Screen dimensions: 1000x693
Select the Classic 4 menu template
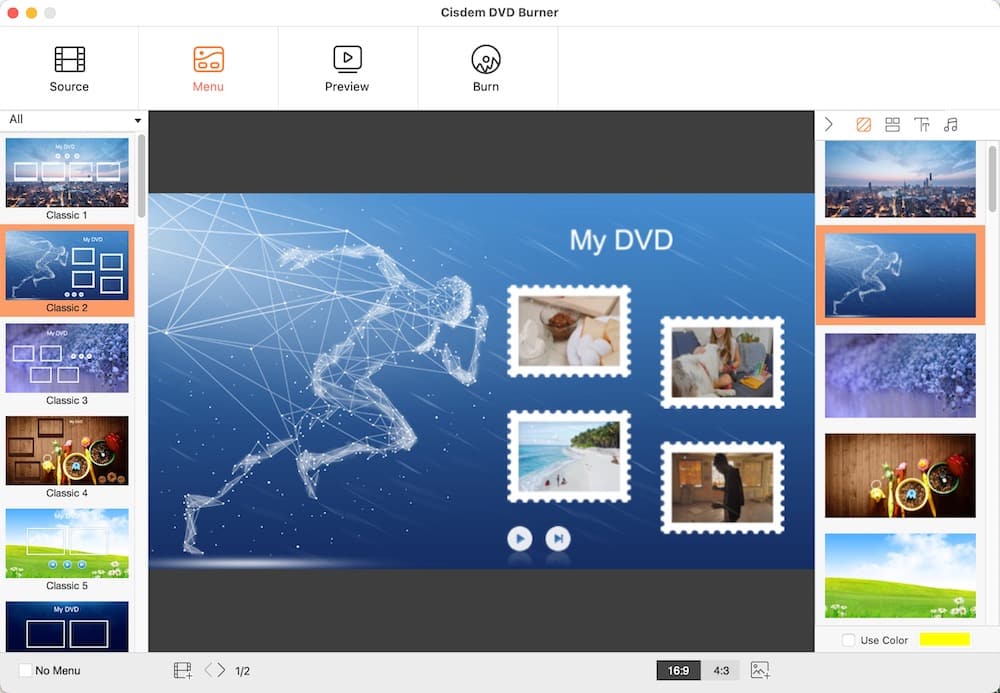point(67,451)
